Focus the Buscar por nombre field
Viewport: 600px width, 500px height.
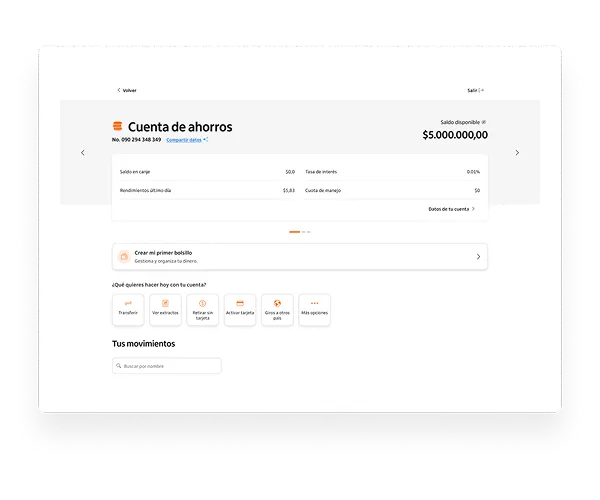[x=167, y=366]
